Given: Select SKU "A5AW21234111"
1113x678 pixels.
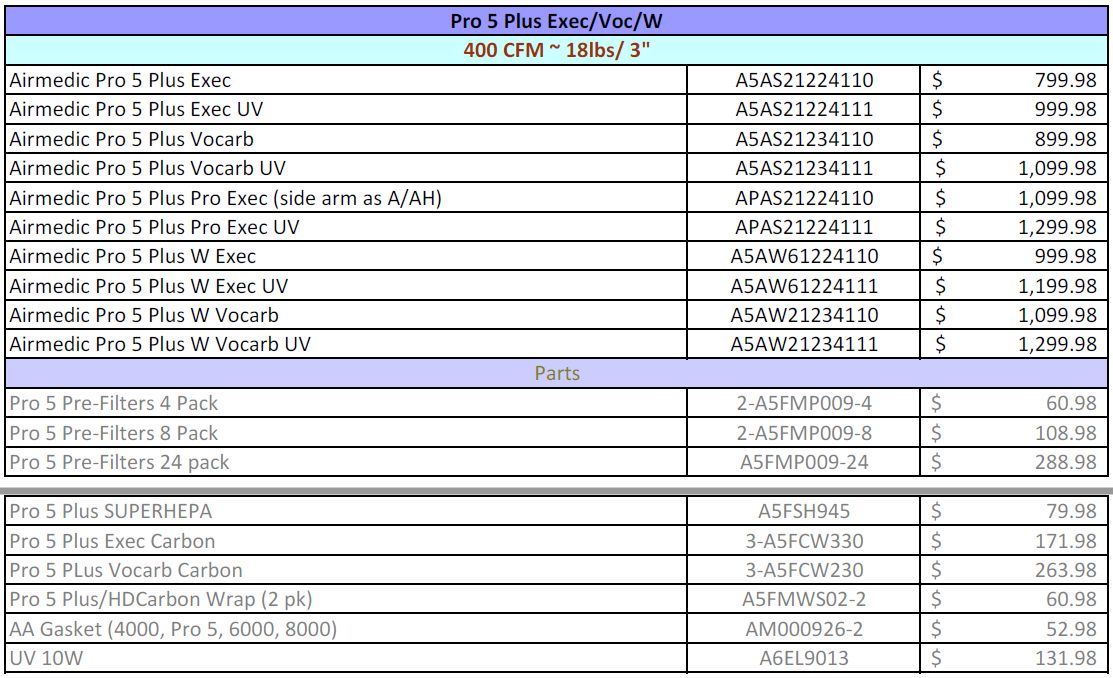Looking at the screenshot, I should point(804,344).
